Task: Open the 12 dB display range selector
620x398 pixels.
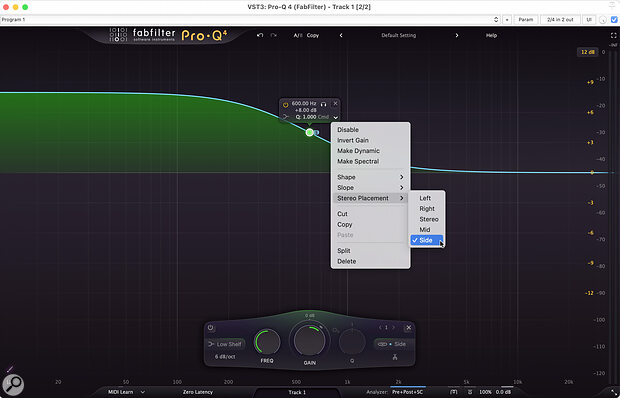Action: (x=587, y=52)
